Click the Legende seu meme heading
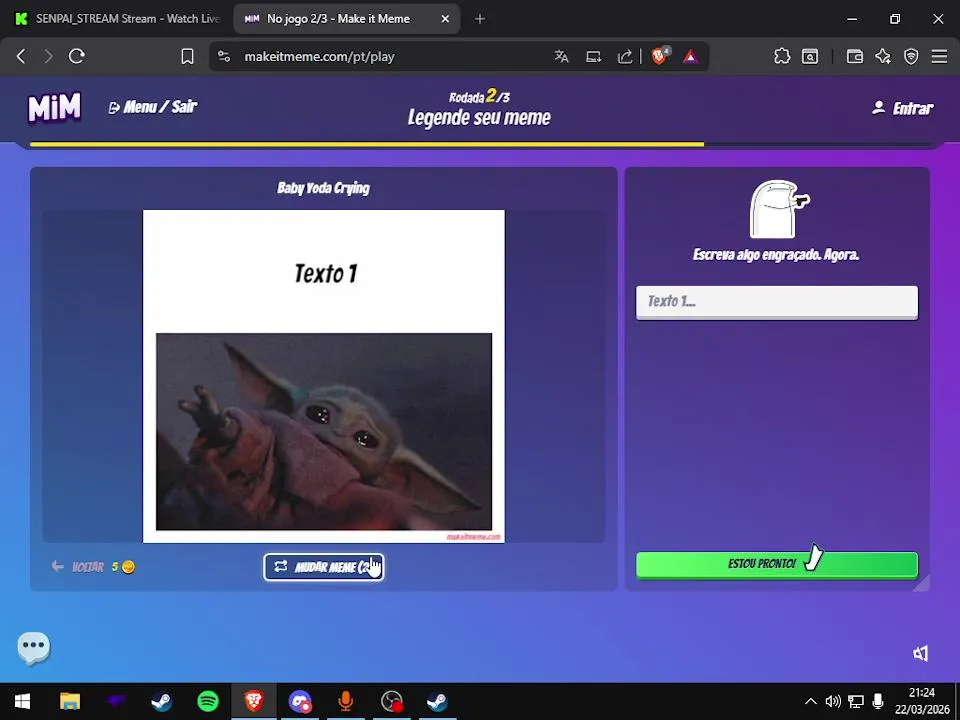The height and width of the screenshot is (720, 960). [x=479, y=117]
